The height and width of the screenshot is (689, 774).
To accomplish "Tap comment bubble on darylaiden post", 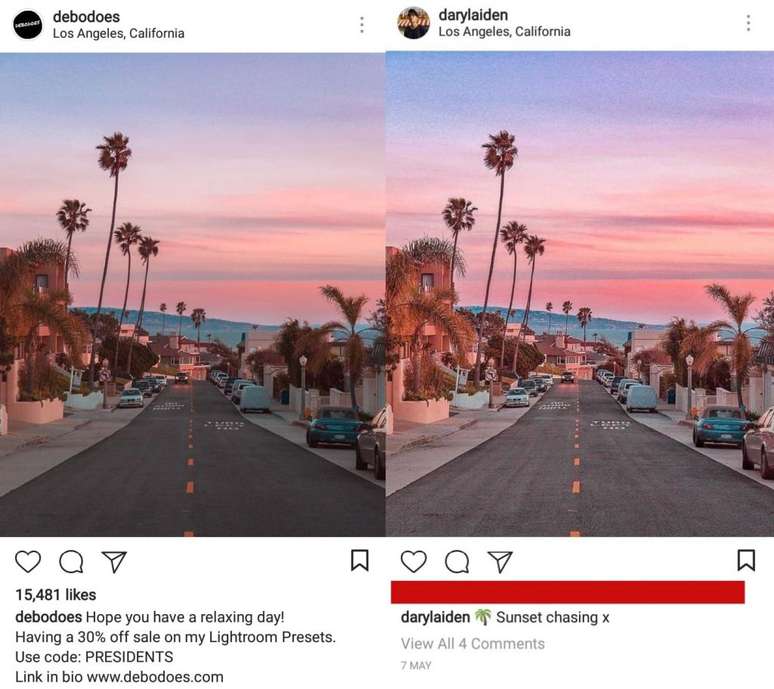I will pos(457,561).
